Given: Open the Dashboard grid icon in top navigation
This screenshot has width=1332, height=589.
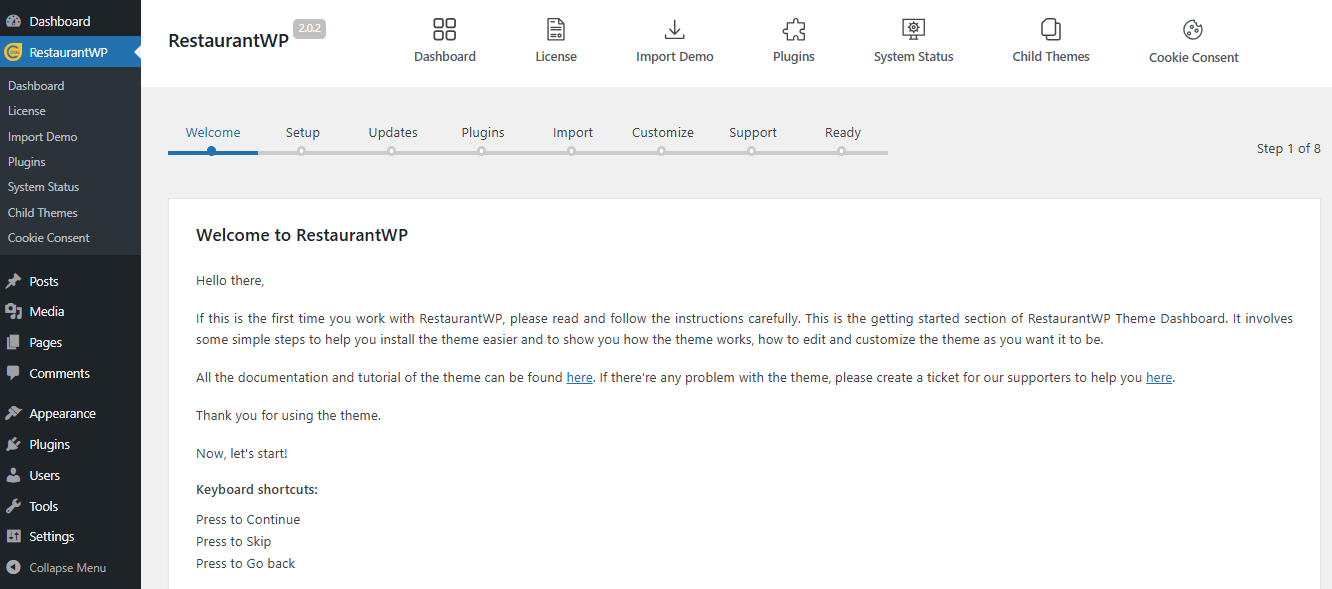Looking at the screenshot, I should [445, 29].
